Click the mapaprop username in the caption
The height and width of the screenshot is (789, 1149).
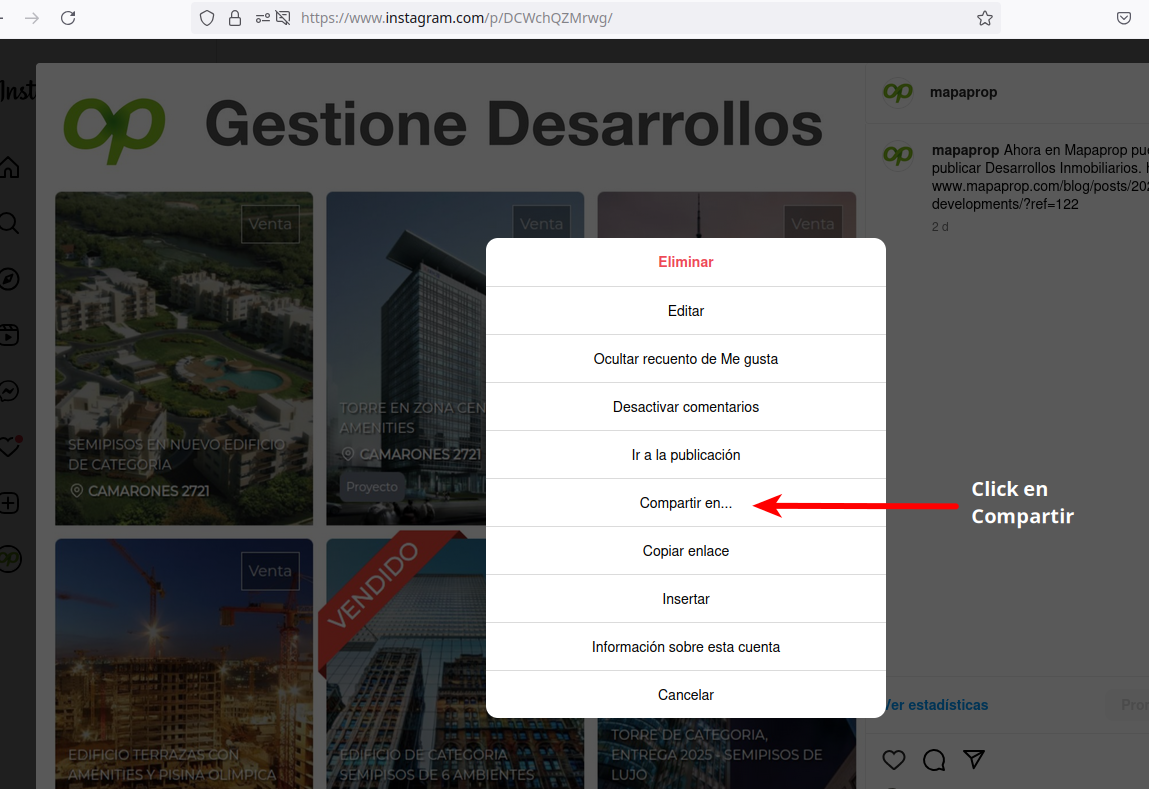coord(965,150)
